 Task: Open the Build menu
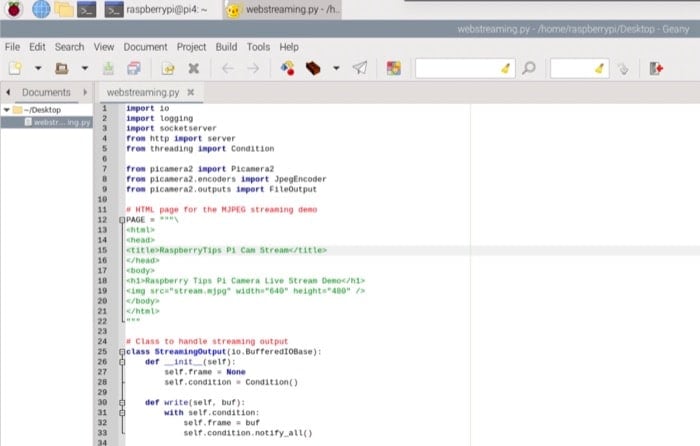pyautogui.click(x=226, y=47)
